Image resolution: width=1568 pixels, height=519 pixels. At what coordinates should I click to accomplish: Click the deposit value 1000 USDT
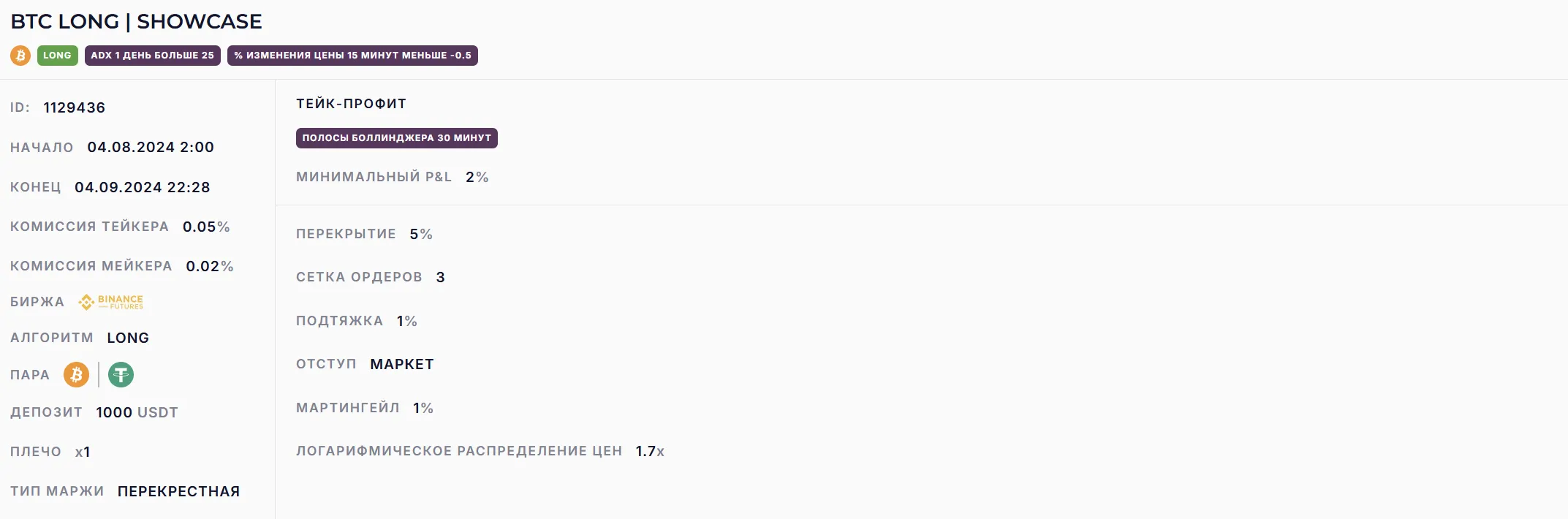coord(137,412)
